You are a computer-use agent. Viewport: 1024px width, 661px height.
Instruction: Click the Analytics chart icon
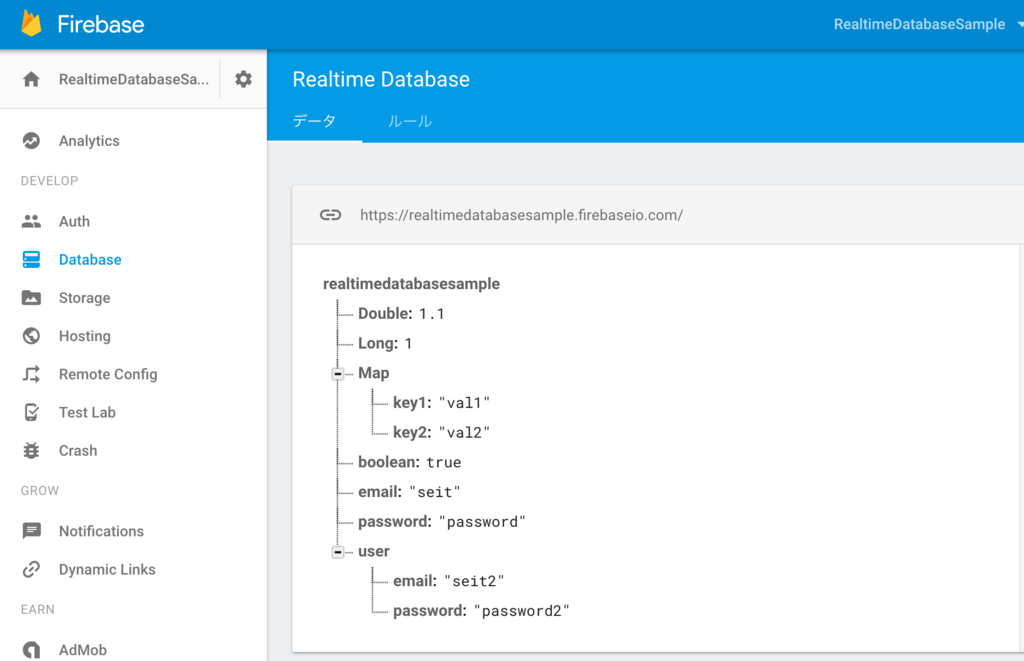point(31,140)
